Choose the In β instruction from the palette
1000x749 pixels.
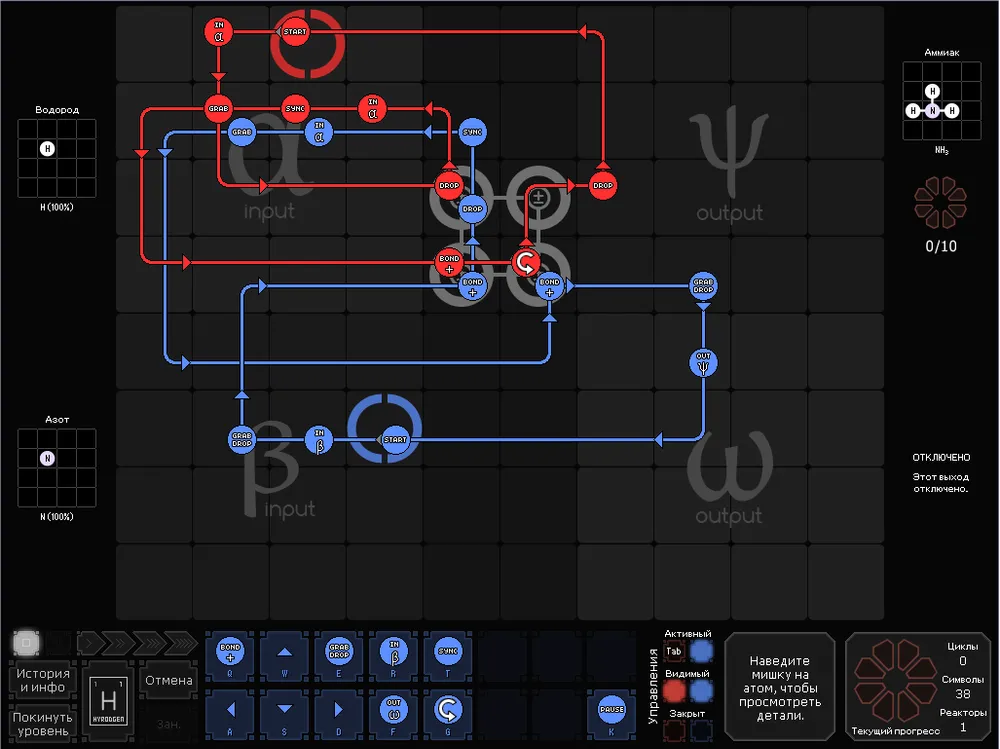(x=393, y=651)
